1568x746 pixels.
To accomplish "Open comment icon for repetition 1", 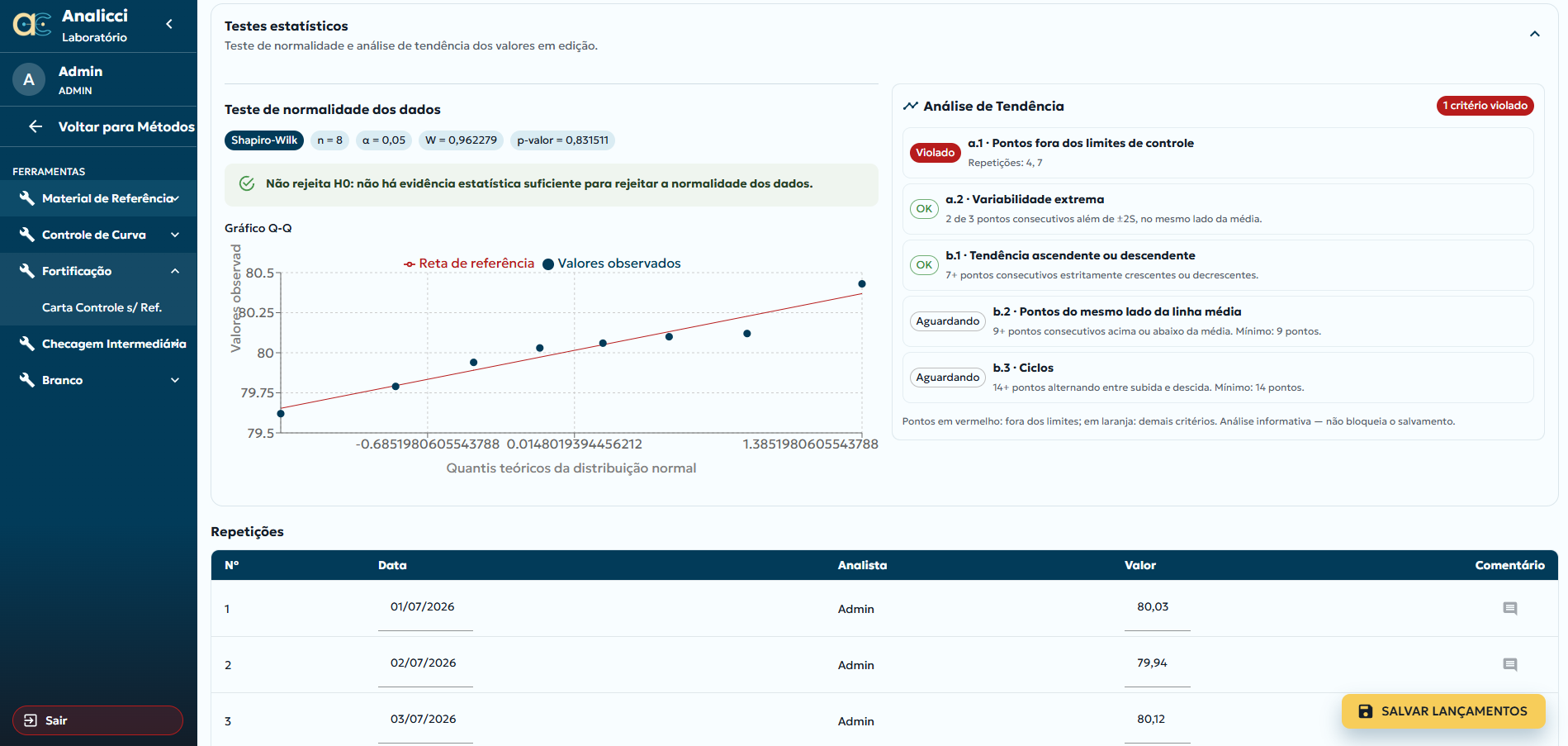I will click(1510, 609).
